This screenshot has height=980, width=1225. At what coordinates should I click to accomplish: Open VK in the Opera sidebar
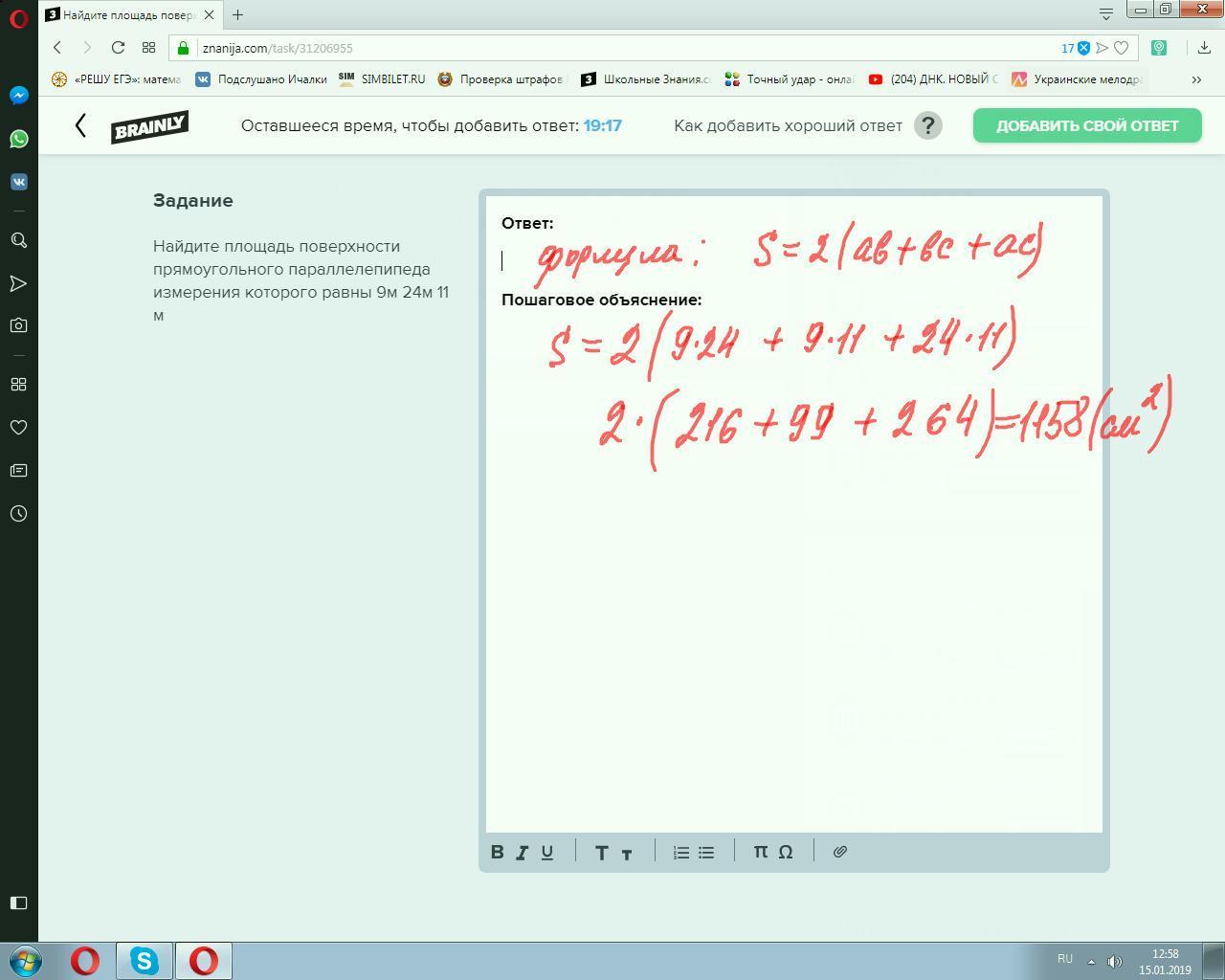click(x=18, y=182)
